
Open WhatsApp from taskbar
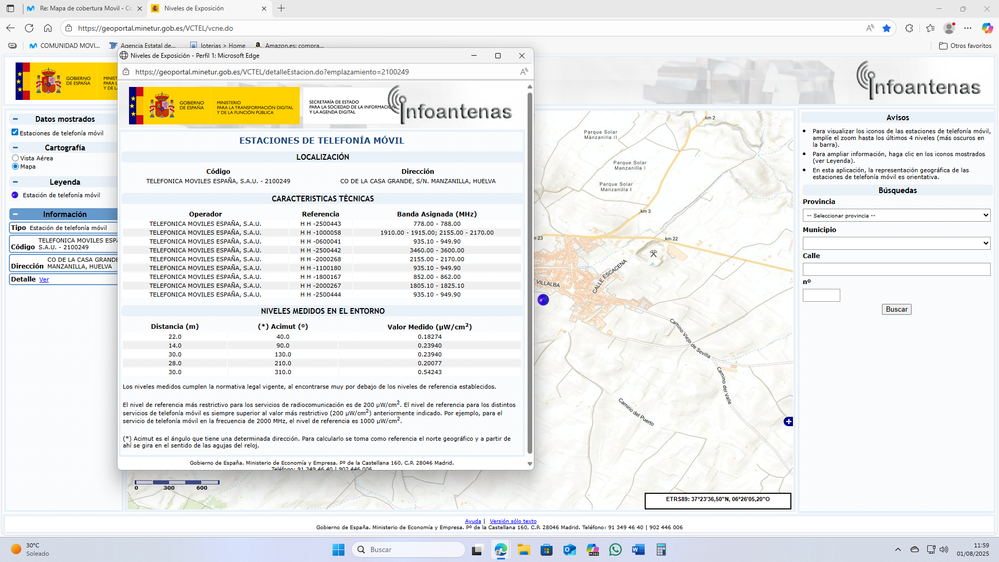(x=615, y=549)
